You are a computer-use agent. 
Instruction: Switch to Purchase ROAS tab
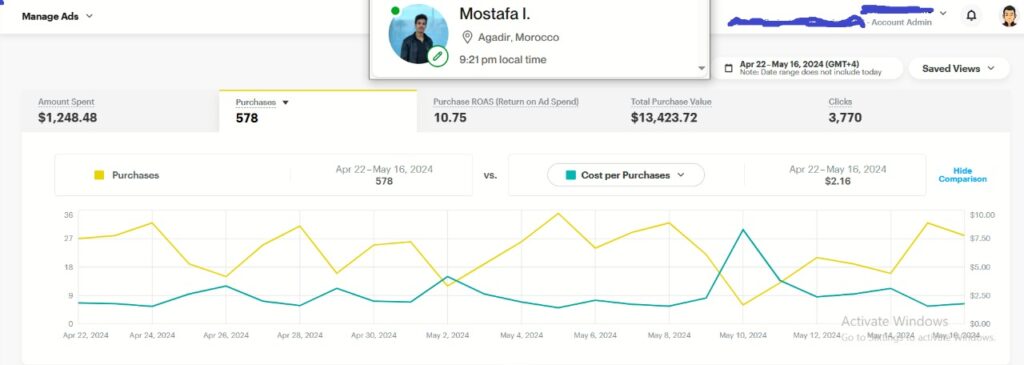click(515, 111)
